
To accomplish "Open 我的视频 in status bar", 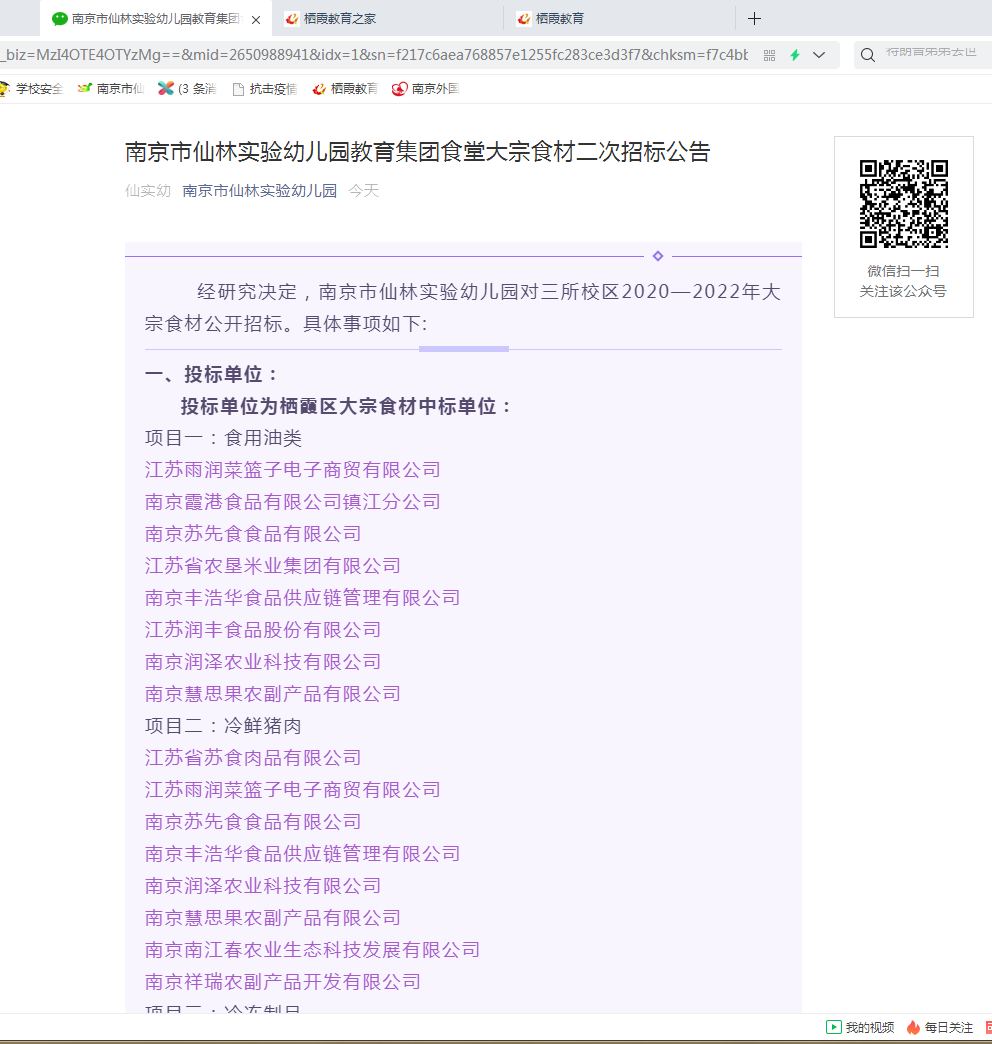I will [860, 1027].
